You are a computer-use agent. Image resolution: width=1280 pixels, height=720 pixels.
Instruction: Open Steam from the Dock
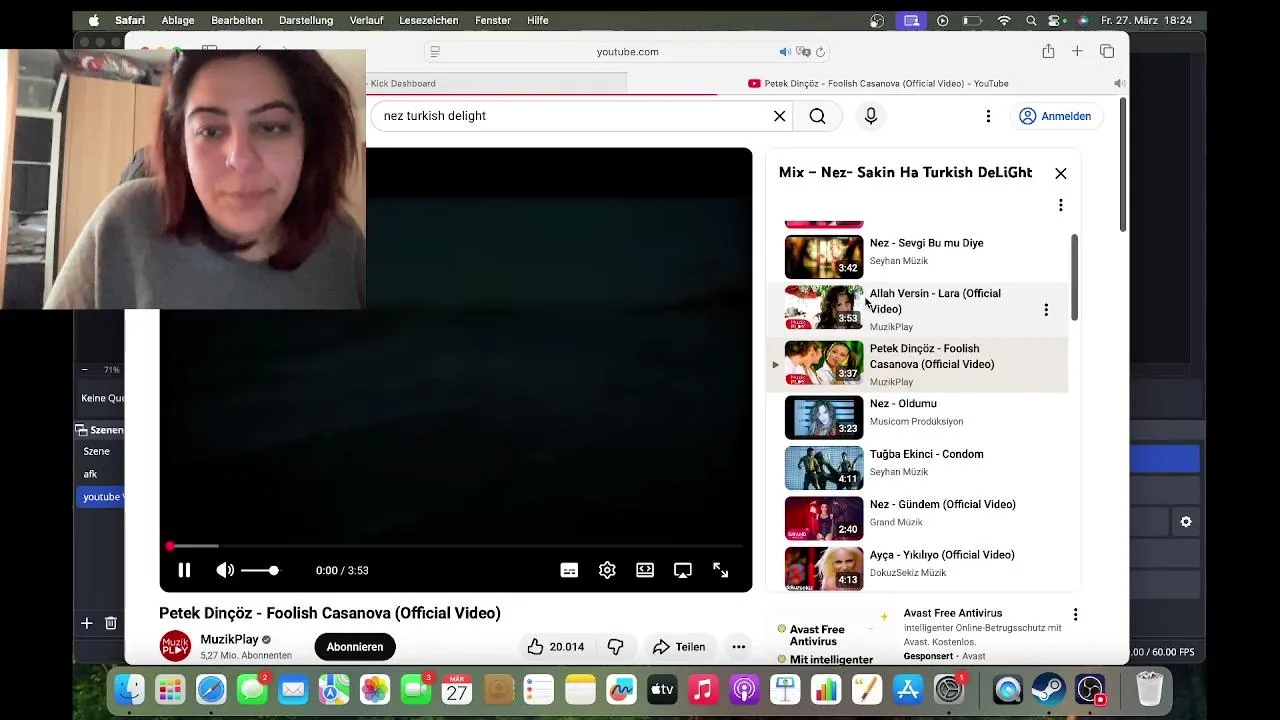click(x=1048, y=690)
